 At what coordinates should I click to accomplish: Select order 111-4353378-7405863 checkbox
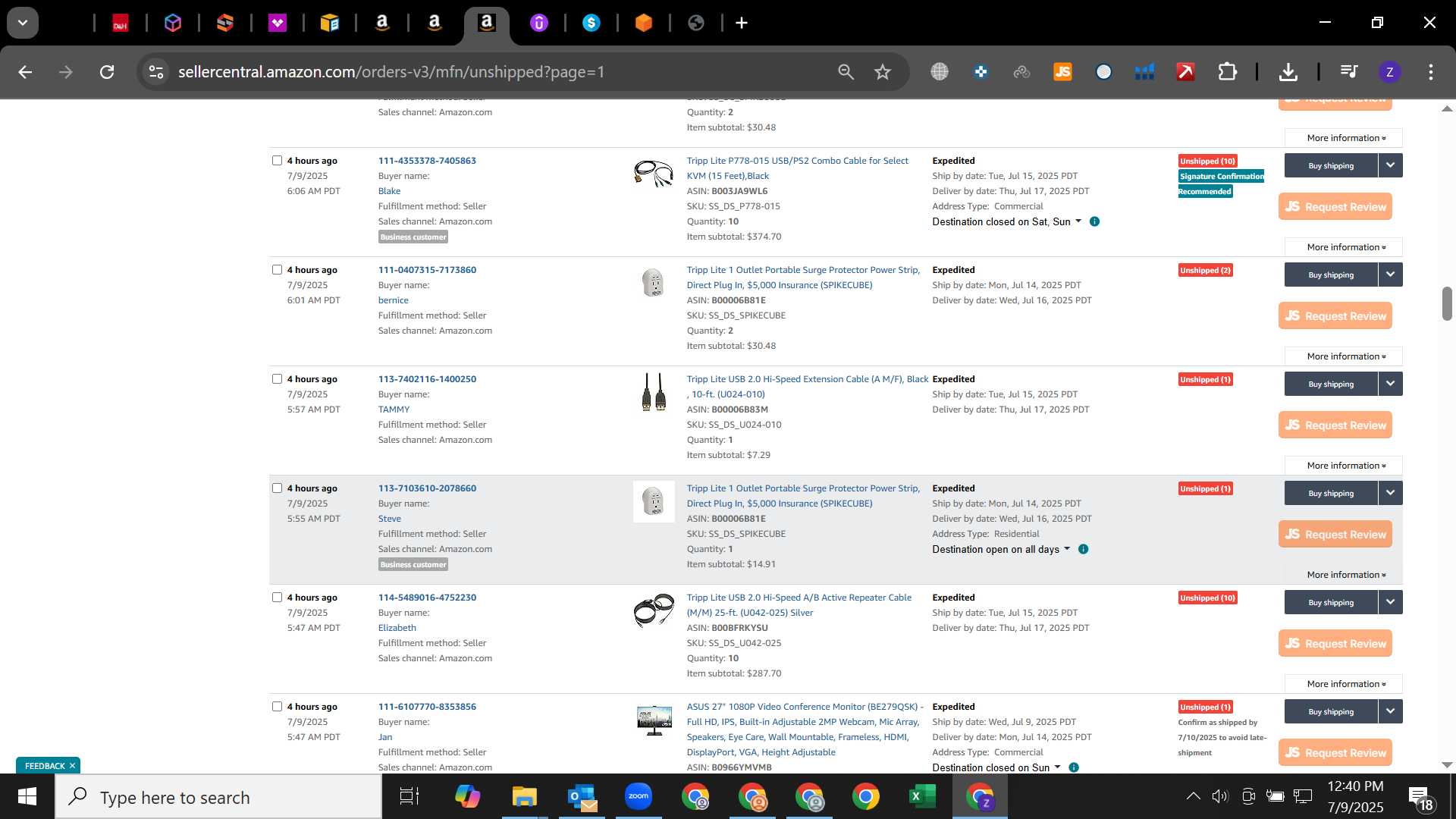point(277,161)
